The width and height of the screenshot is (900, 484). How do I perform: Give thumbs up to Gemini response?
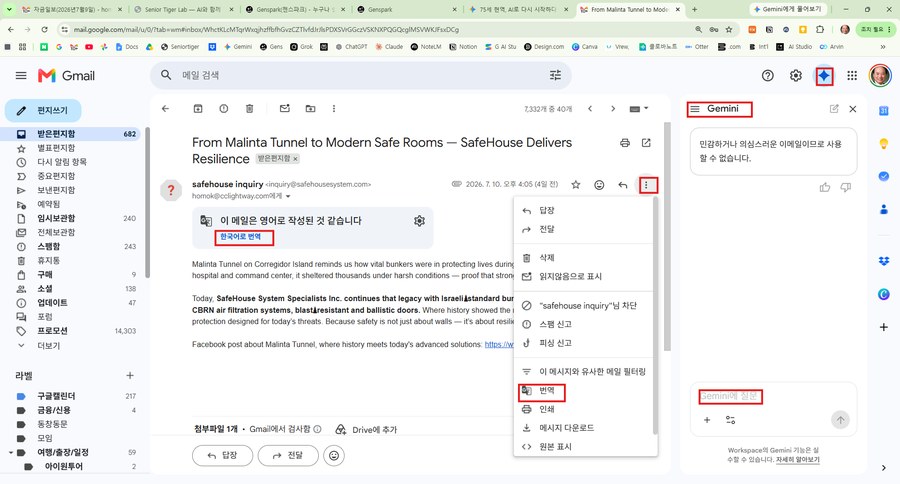point(825,187)
